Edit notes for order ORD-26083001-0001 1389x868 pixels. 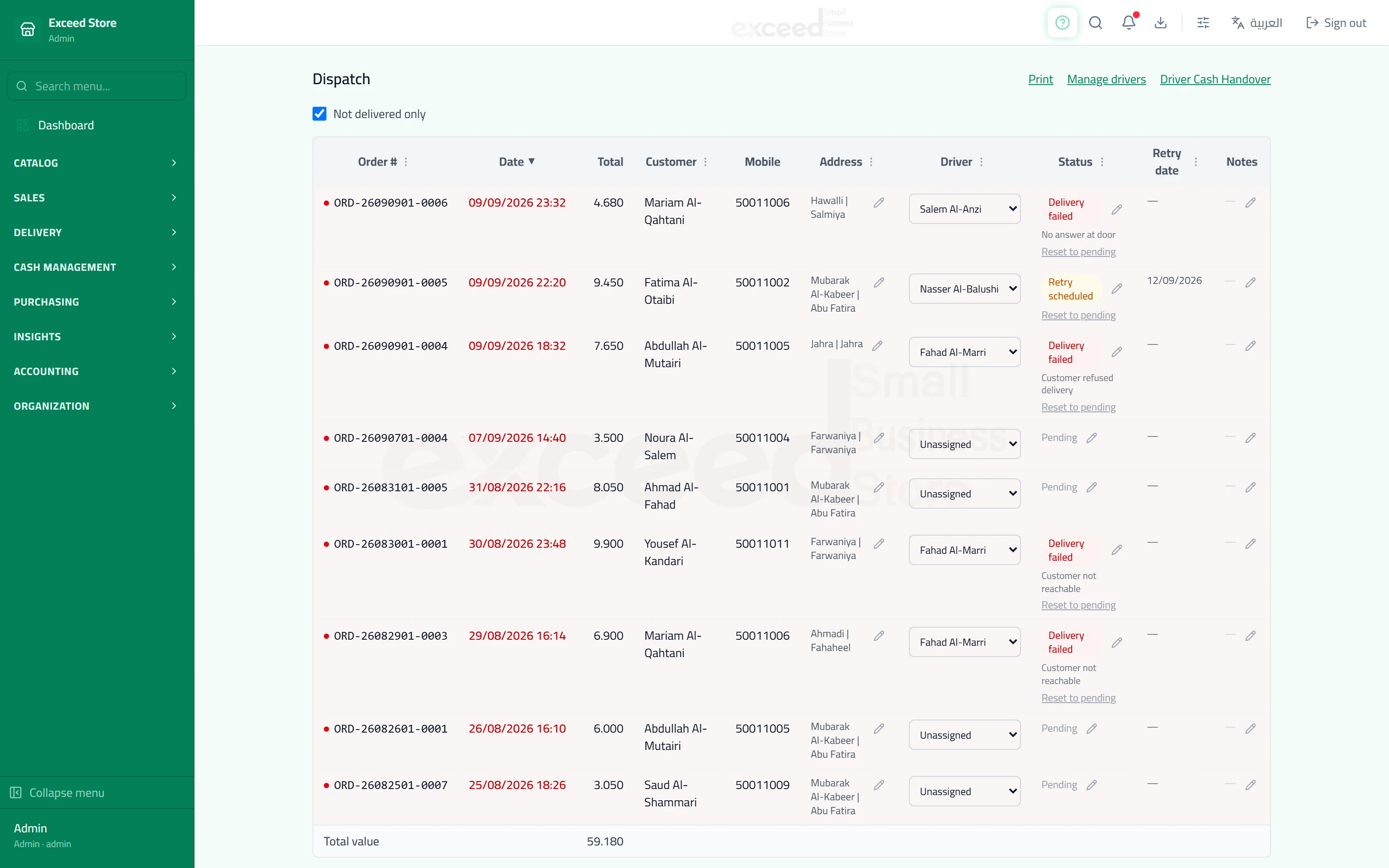tap(1250, 544)
